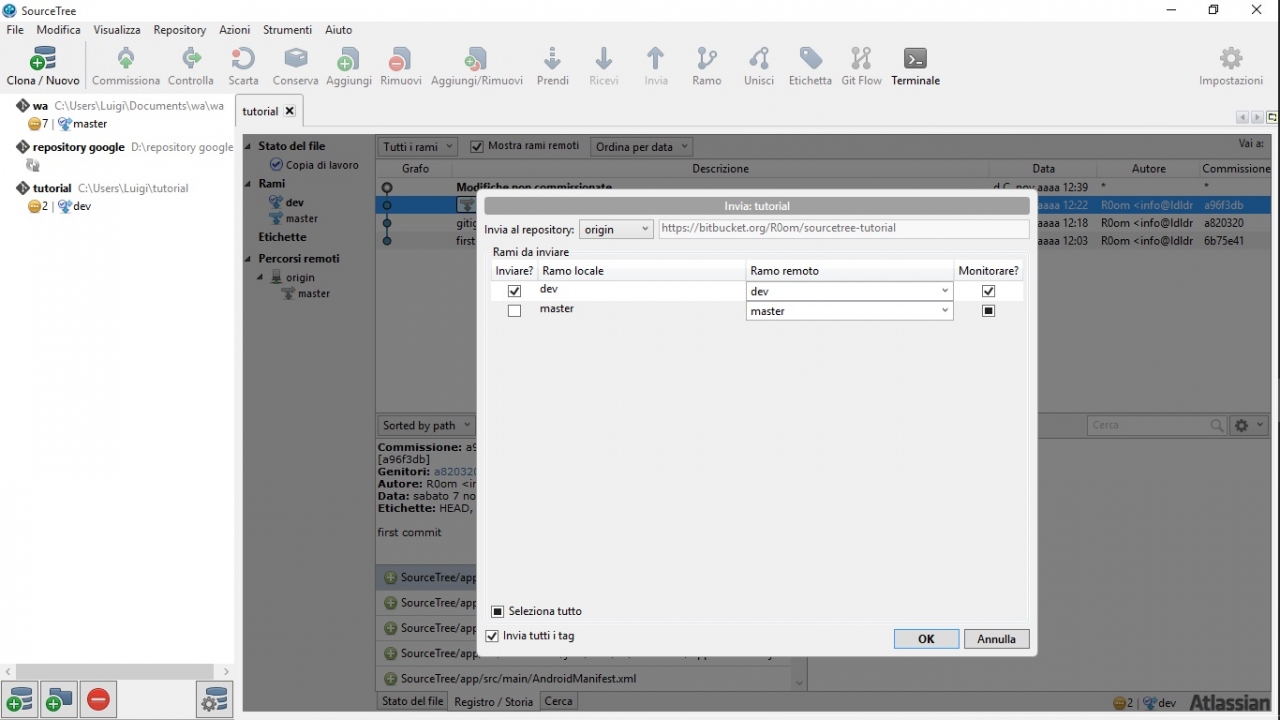Click the Prendi fetch icon
The image size is (1280, 720).
click(x=553, y=66)
